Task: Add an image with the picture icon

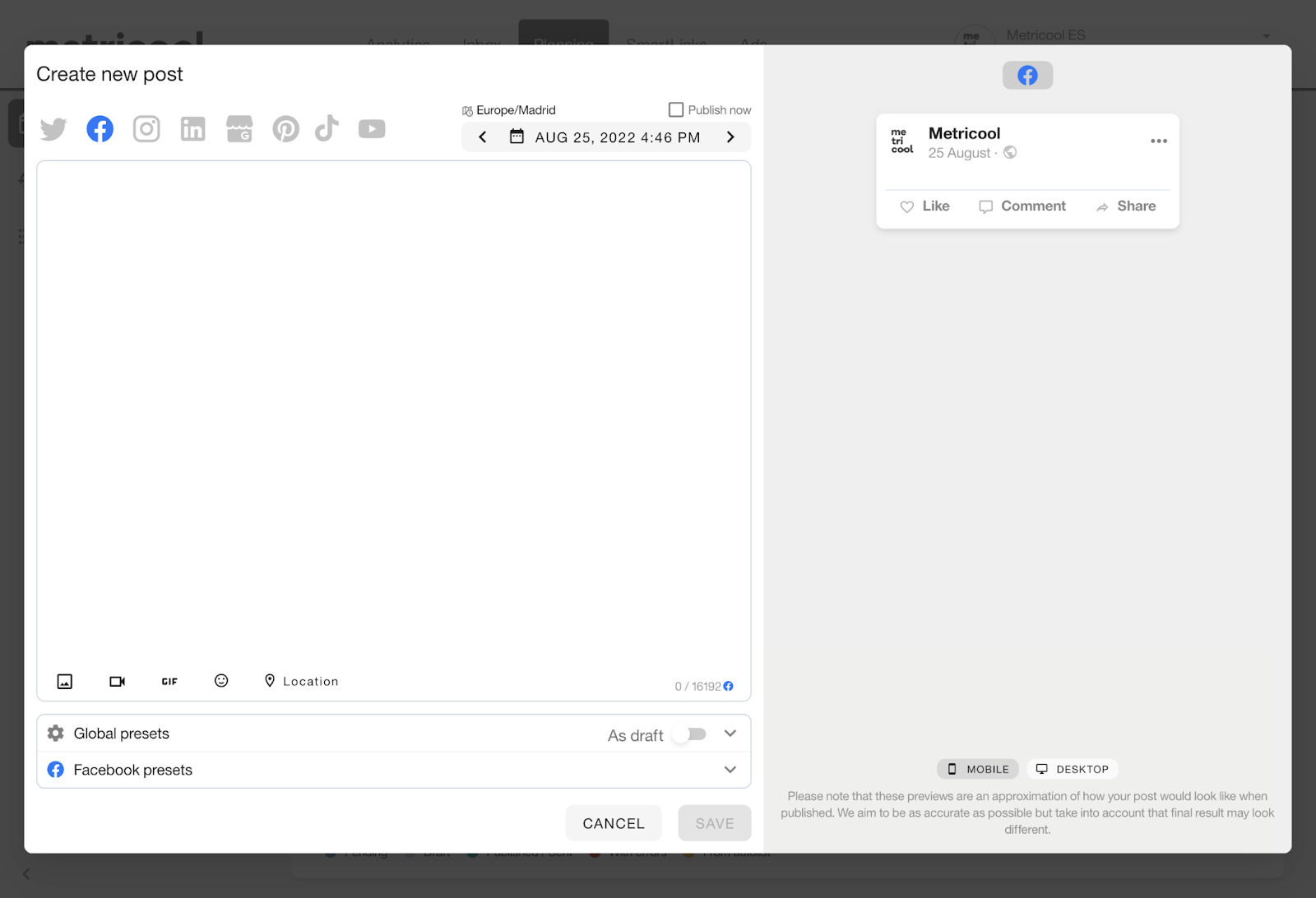Action: tap(65, 681)
